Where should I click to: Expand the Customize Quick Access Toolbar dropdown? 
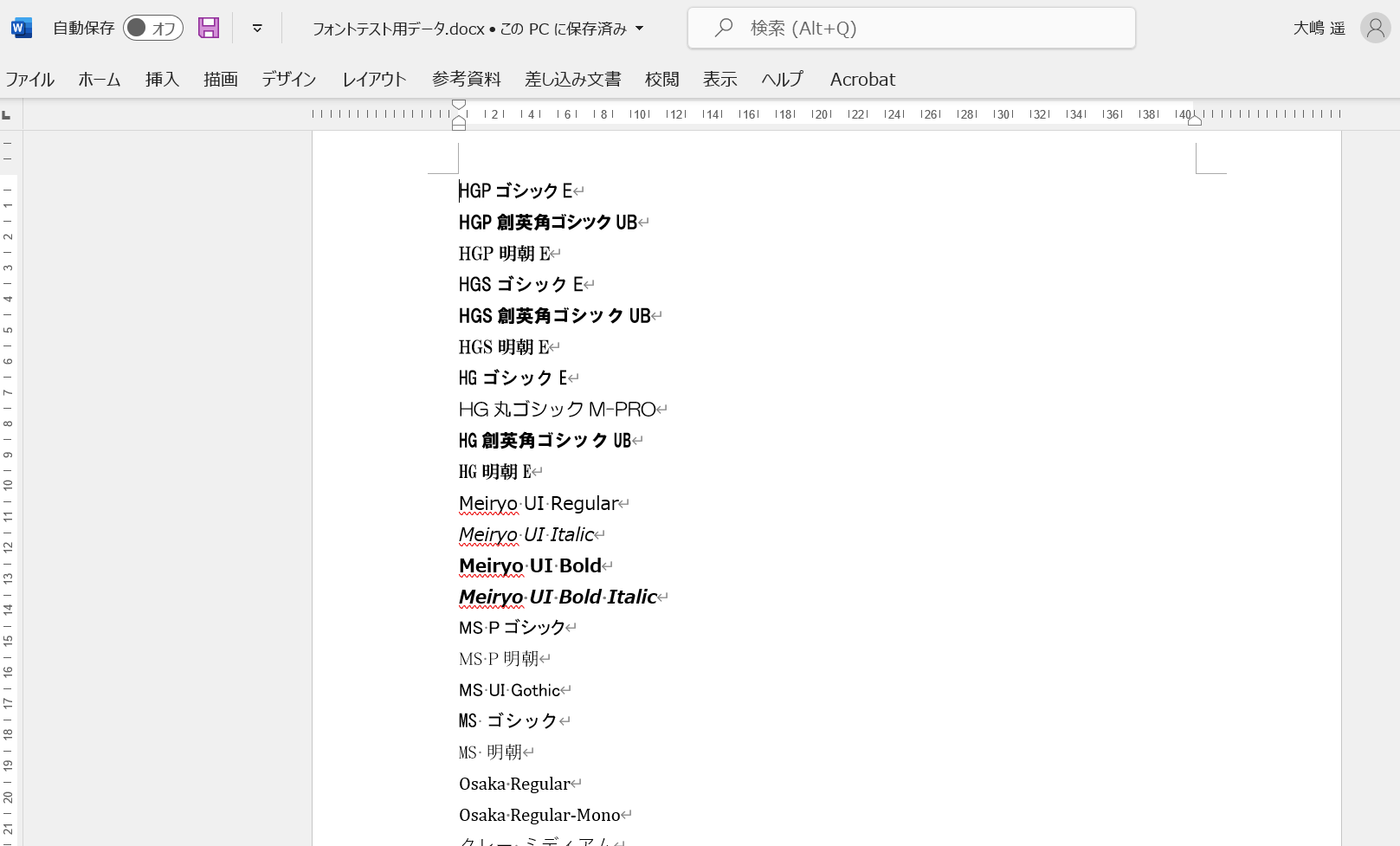click(257, 29)
